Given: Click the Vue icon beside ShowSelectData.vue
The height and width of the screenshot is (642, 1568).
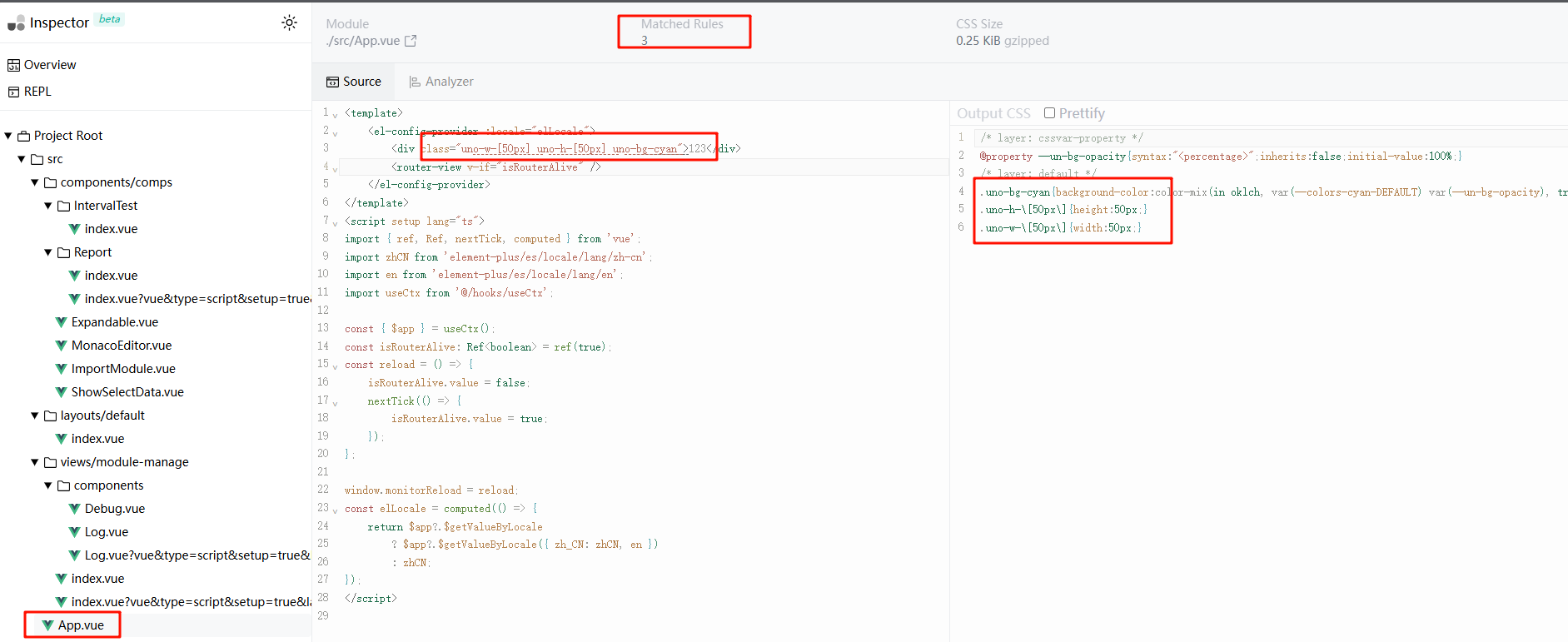Looking at the screenshot, I should click(x=61, y=392).
